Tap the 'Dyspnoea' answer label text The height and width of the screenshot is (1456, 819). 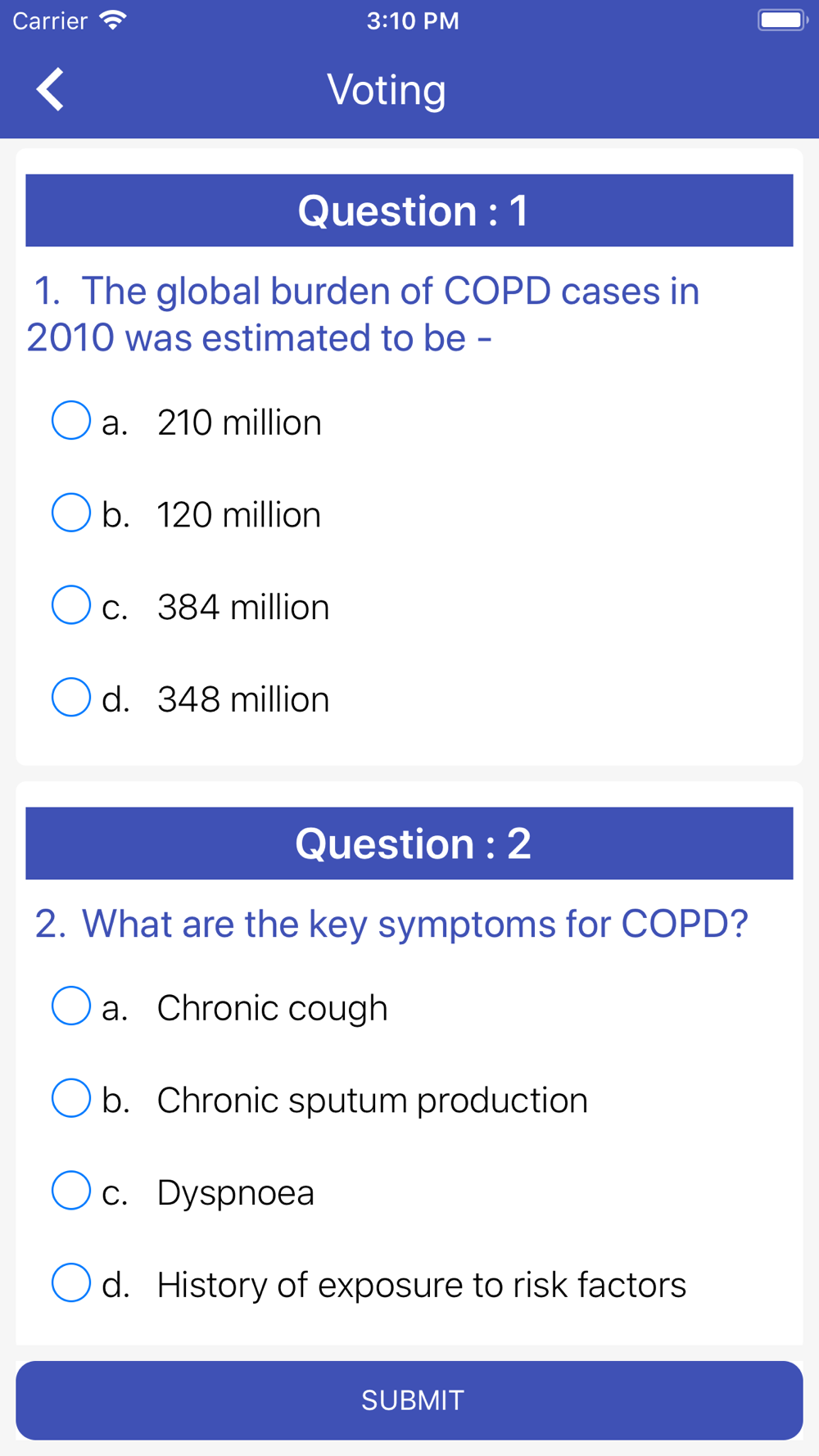[x=236, y=1192]
